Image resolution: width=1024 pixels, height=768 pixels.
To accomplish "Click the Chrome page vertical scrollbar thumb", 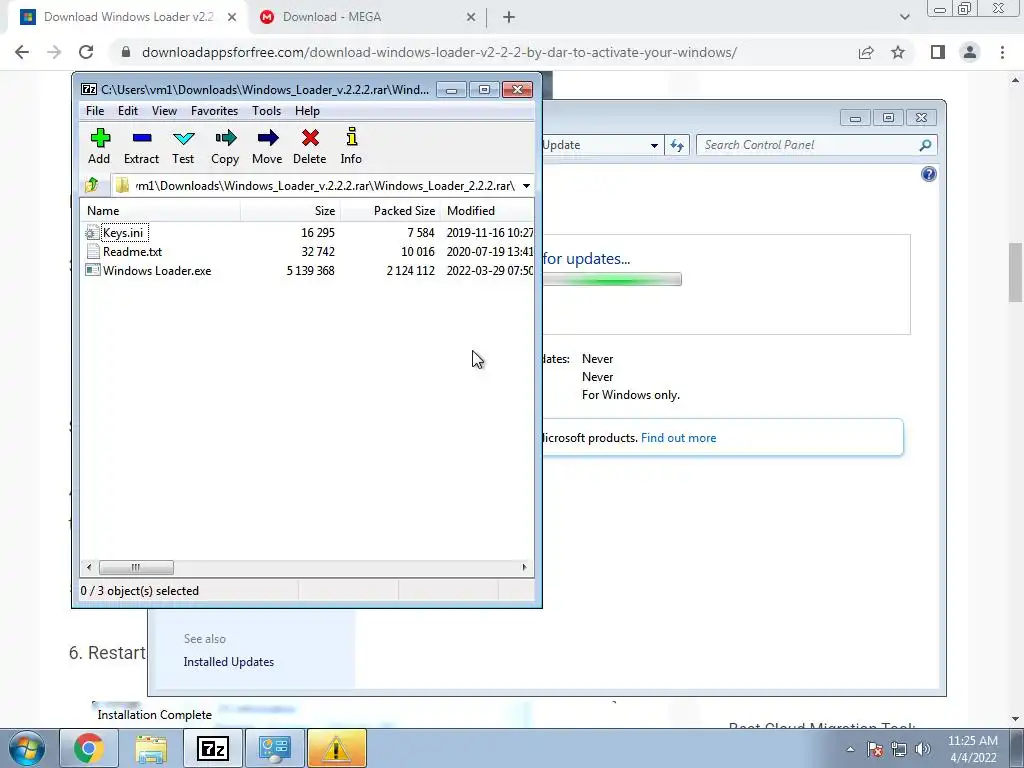I will click(x=1016, y=272).
